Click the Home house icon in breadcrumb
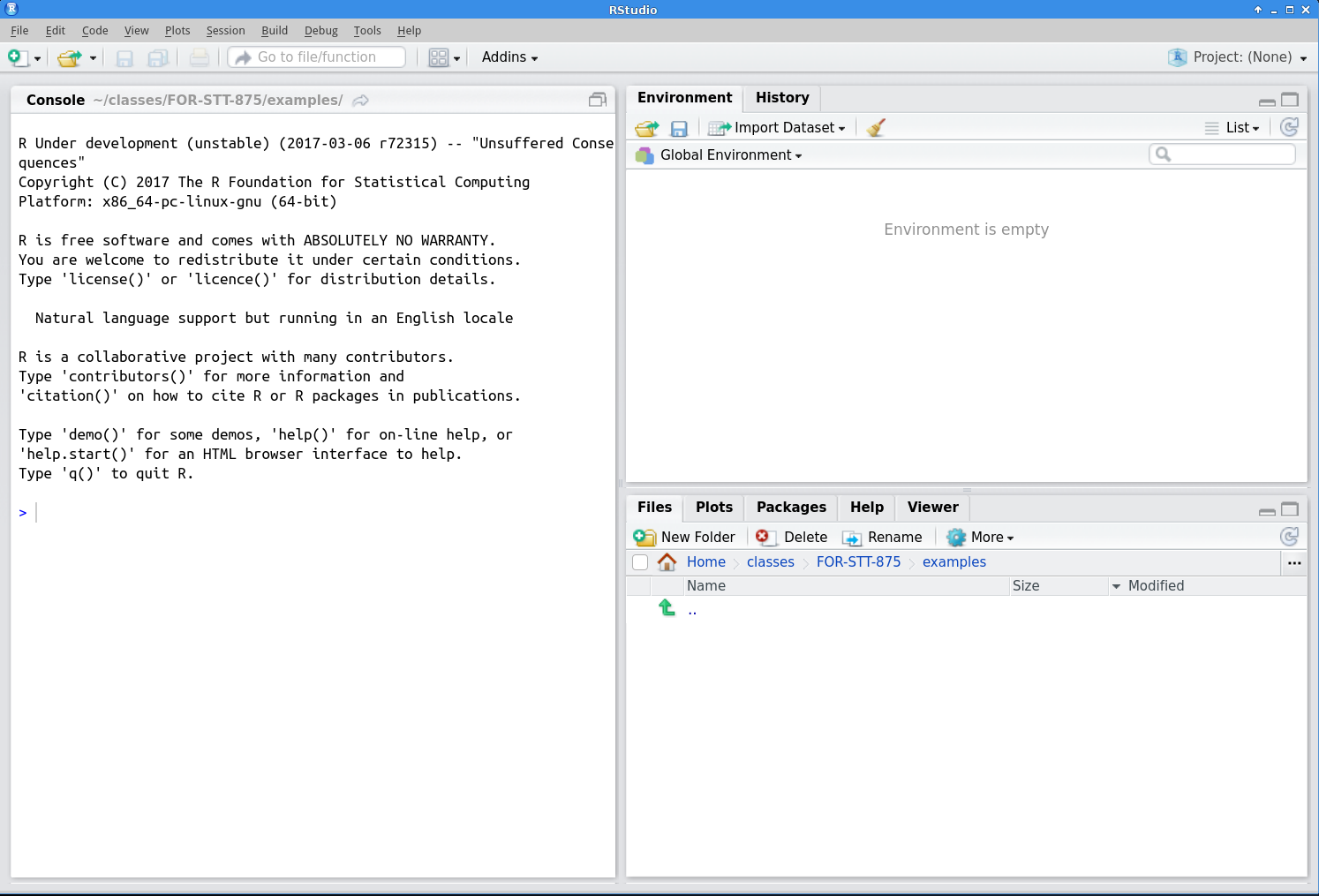 pos(667,562)
